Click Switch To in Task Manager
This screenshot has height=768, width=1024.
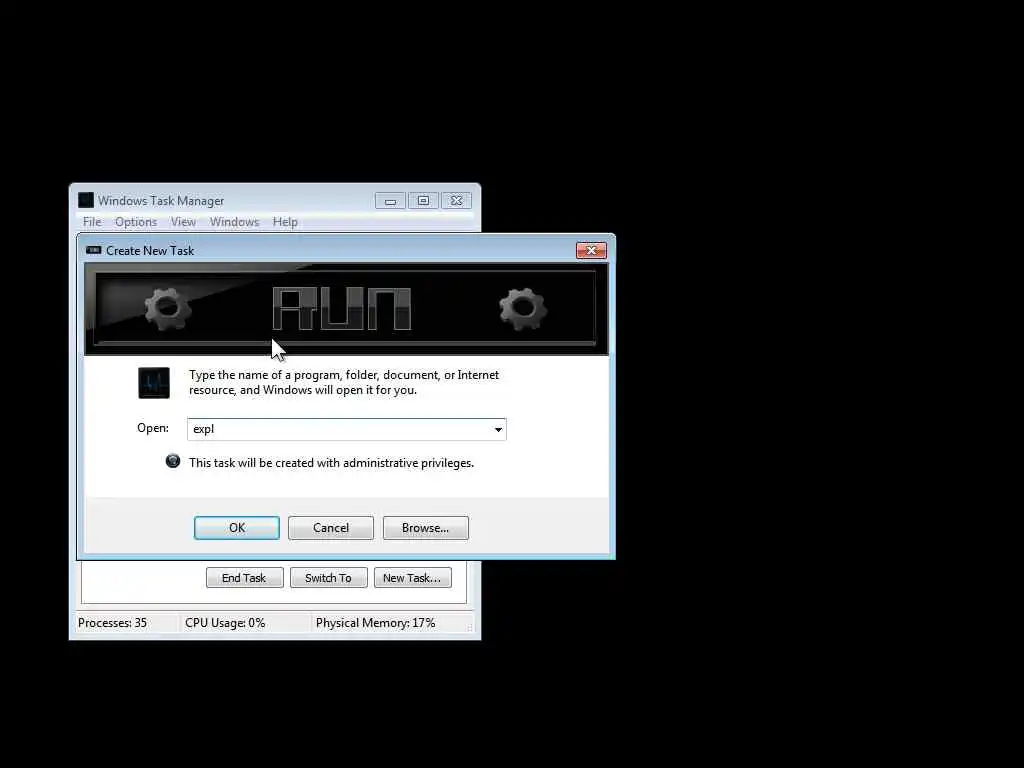(328, 577)
